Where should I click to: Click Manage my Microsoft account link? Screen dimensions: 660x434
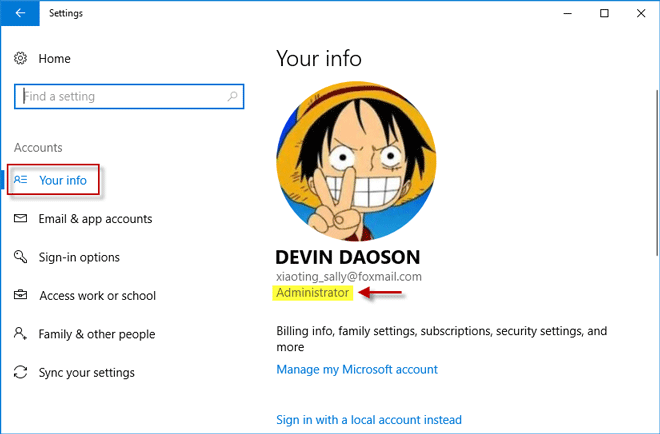click(357, 370)
